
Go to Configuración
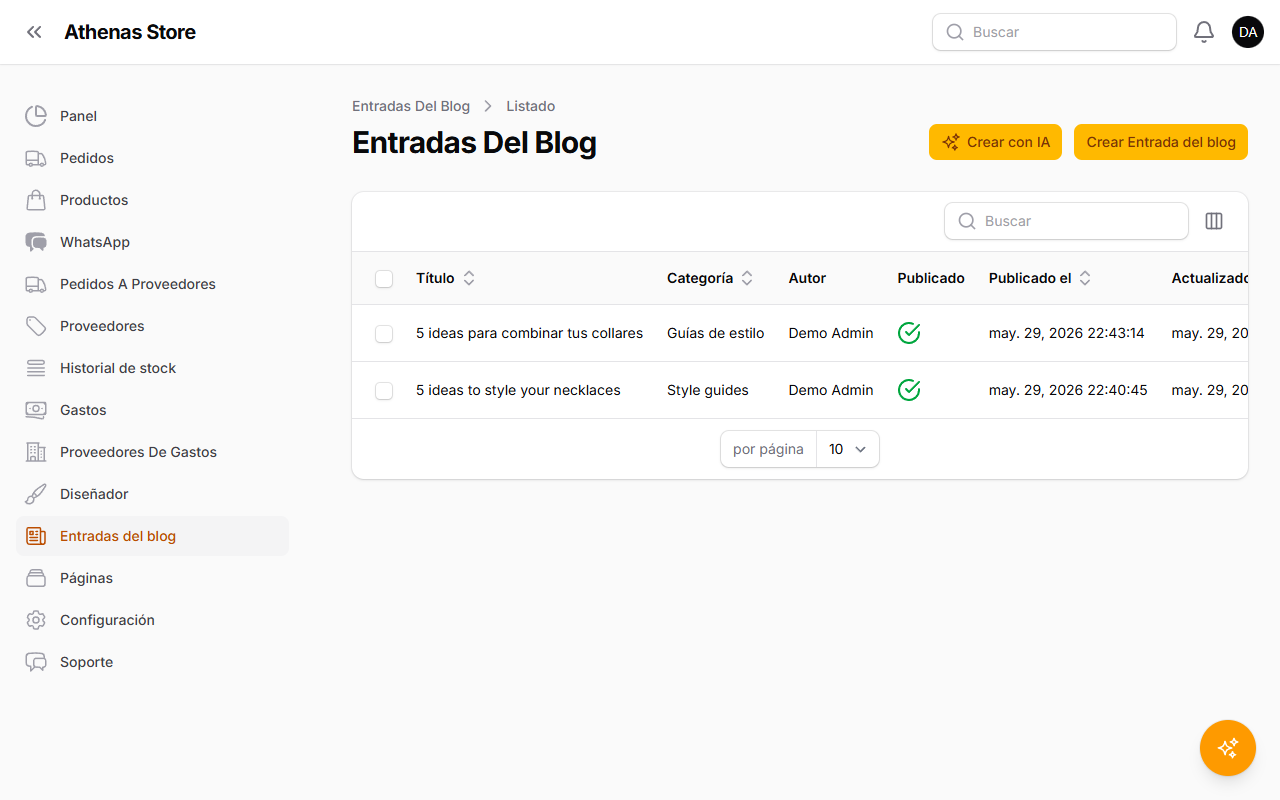tap(152, 620)
